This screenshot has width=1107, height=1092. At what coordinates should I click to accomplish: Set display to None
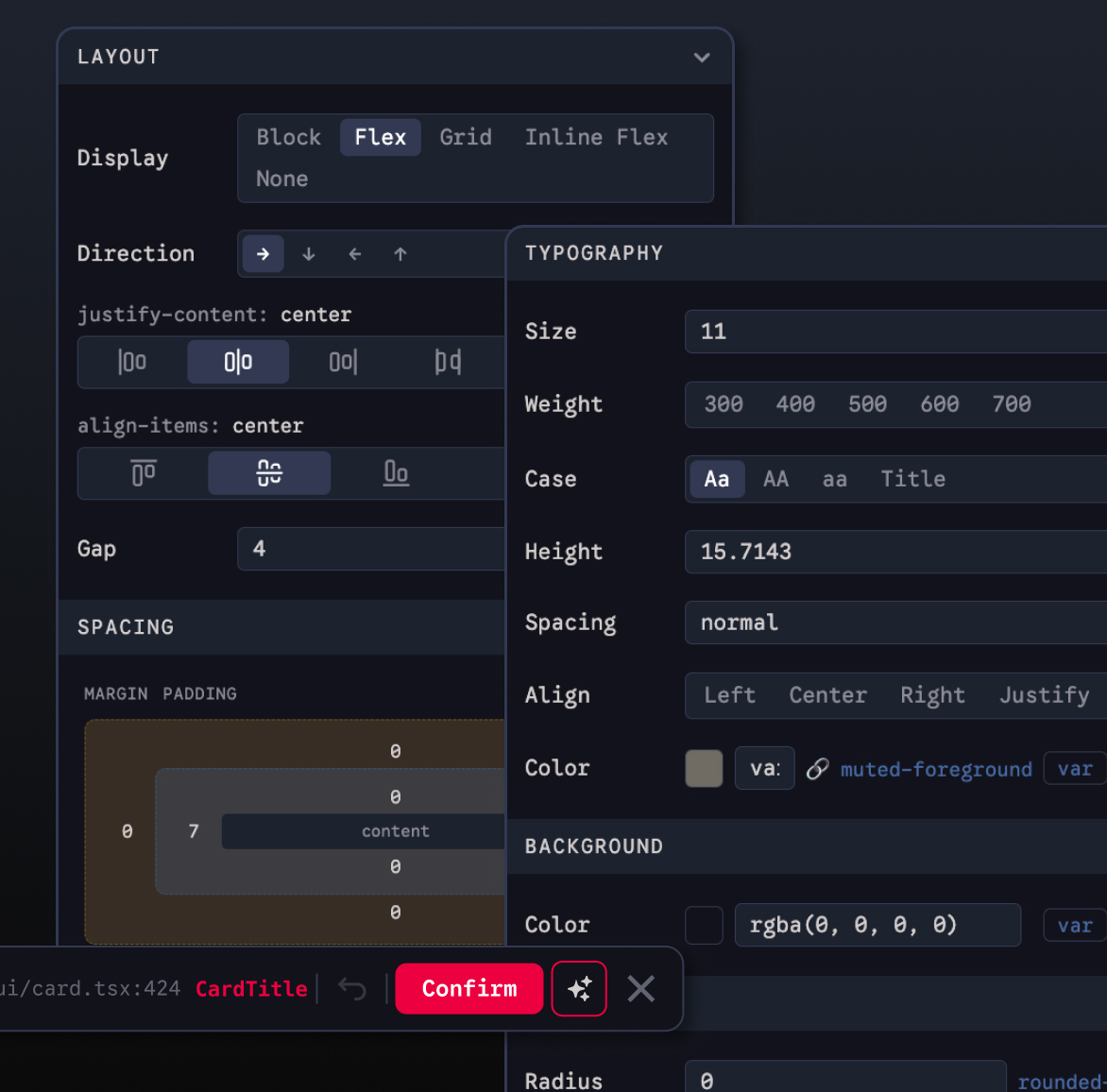(x=281, y=179)
